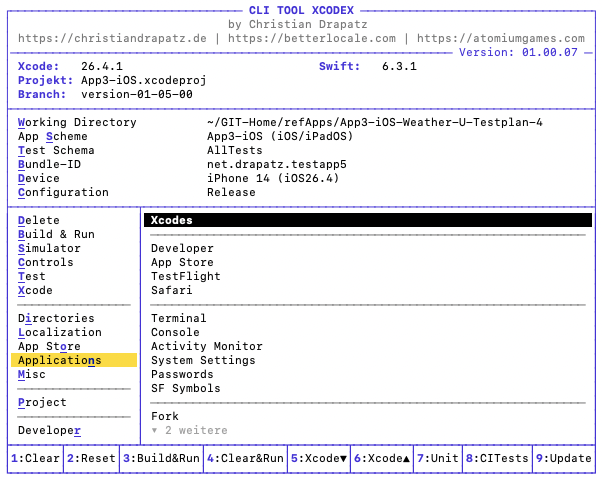Click the Version: 01.00.07 label
602x479 pixels.
pos(518,52)
